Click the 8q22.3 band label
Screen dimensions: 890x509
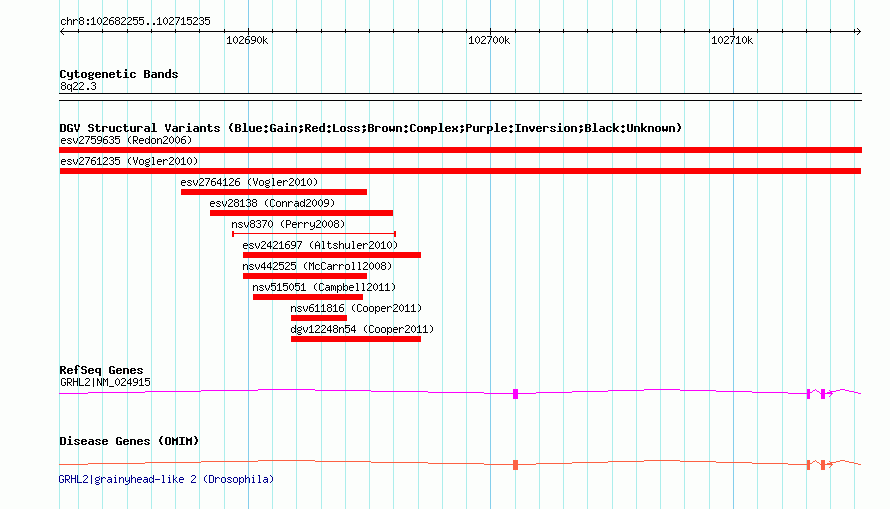78,86
